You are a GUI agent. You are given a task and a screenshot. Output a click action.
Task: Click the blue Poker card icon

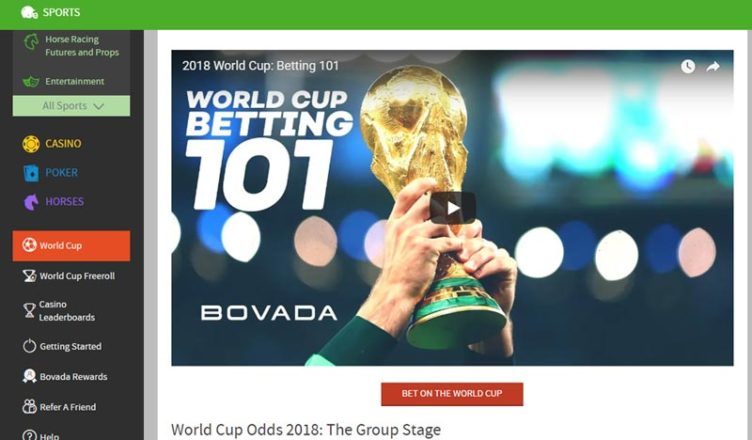31,173
